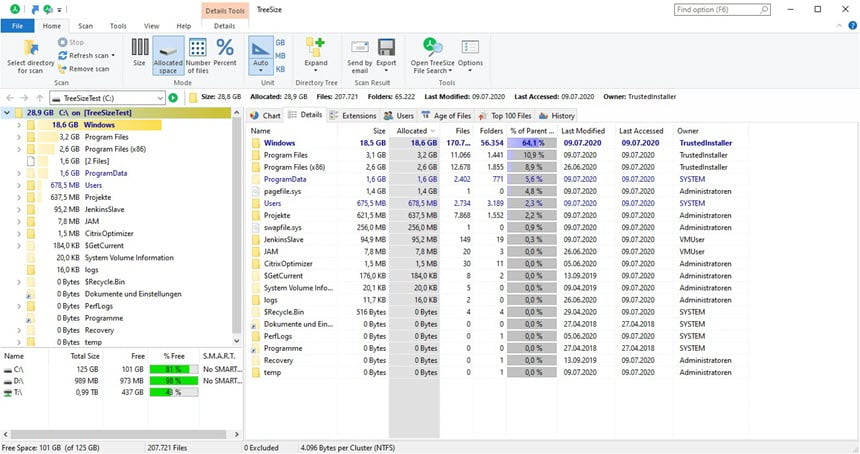Open the Chart view tab
860x454 pixels.
tap(265, 115)
